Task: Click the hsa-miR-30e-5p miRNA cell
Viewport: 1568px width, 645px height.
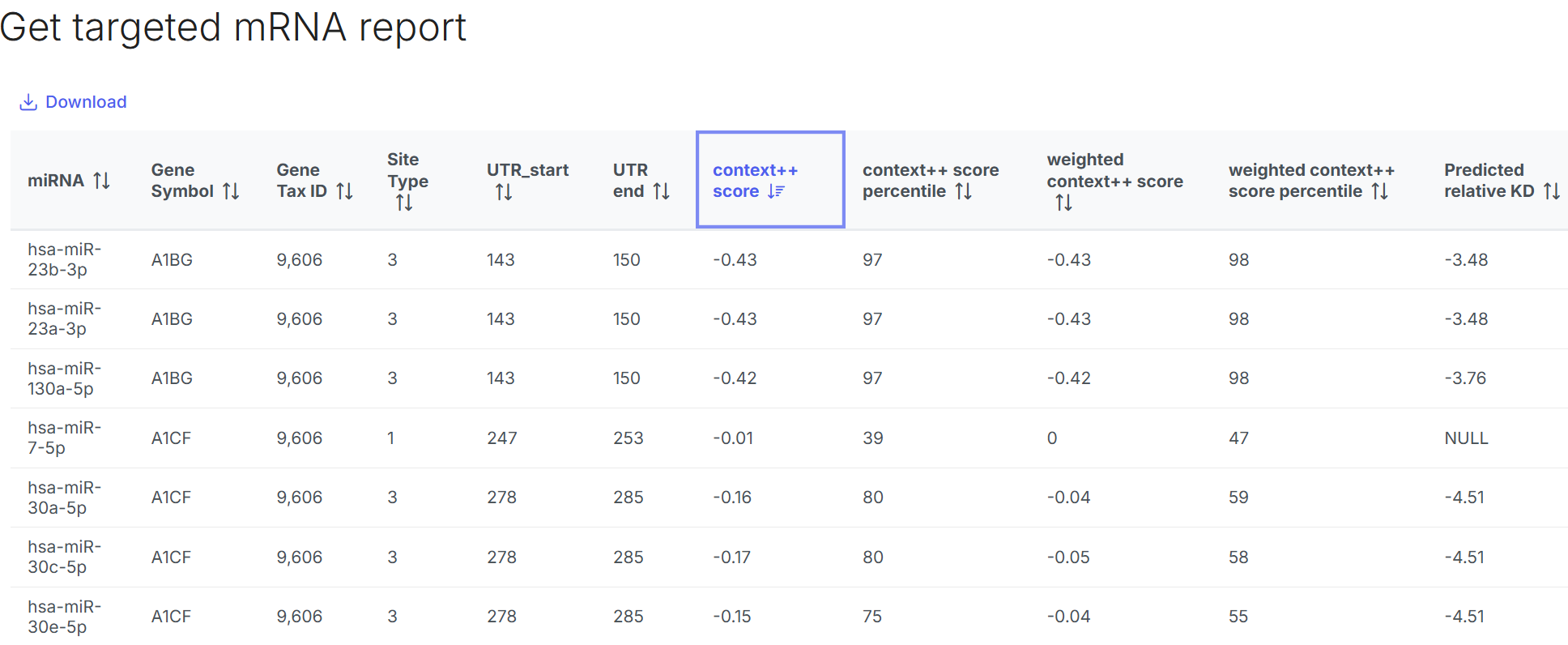Action: tap(65, 617)
